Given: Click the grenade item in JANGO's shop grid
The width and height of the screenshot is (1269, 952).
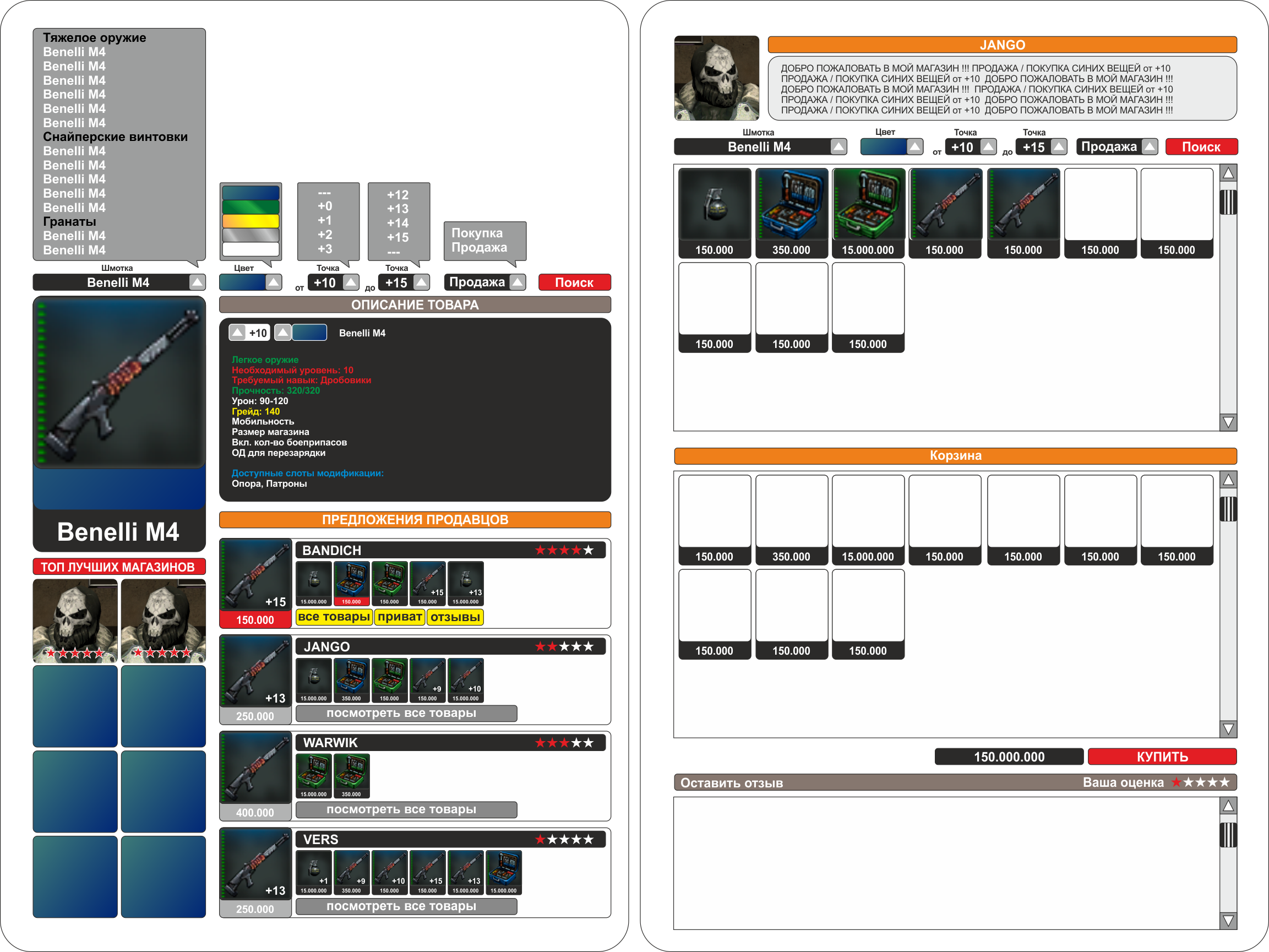Looking at the screenshot, I should pyautogui.click(x=714, y=204).
